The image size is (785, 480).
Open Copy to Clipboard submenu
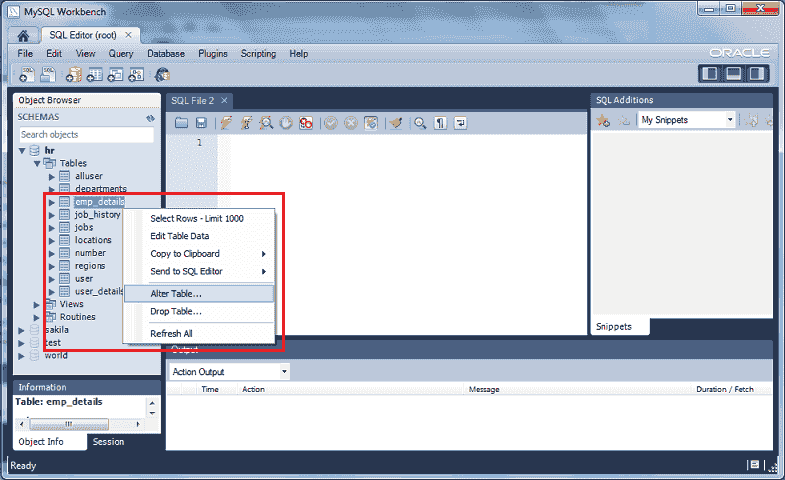coord(199,254)
